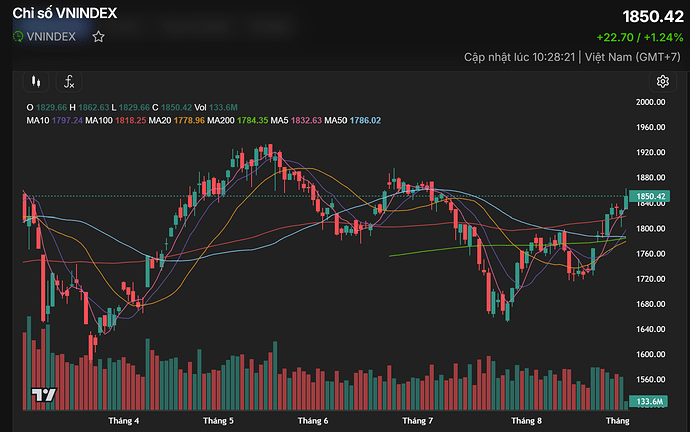Click the high price H 1862.63 value
The height and width of the screenshot is (432, 690).
tap(89, 107)
